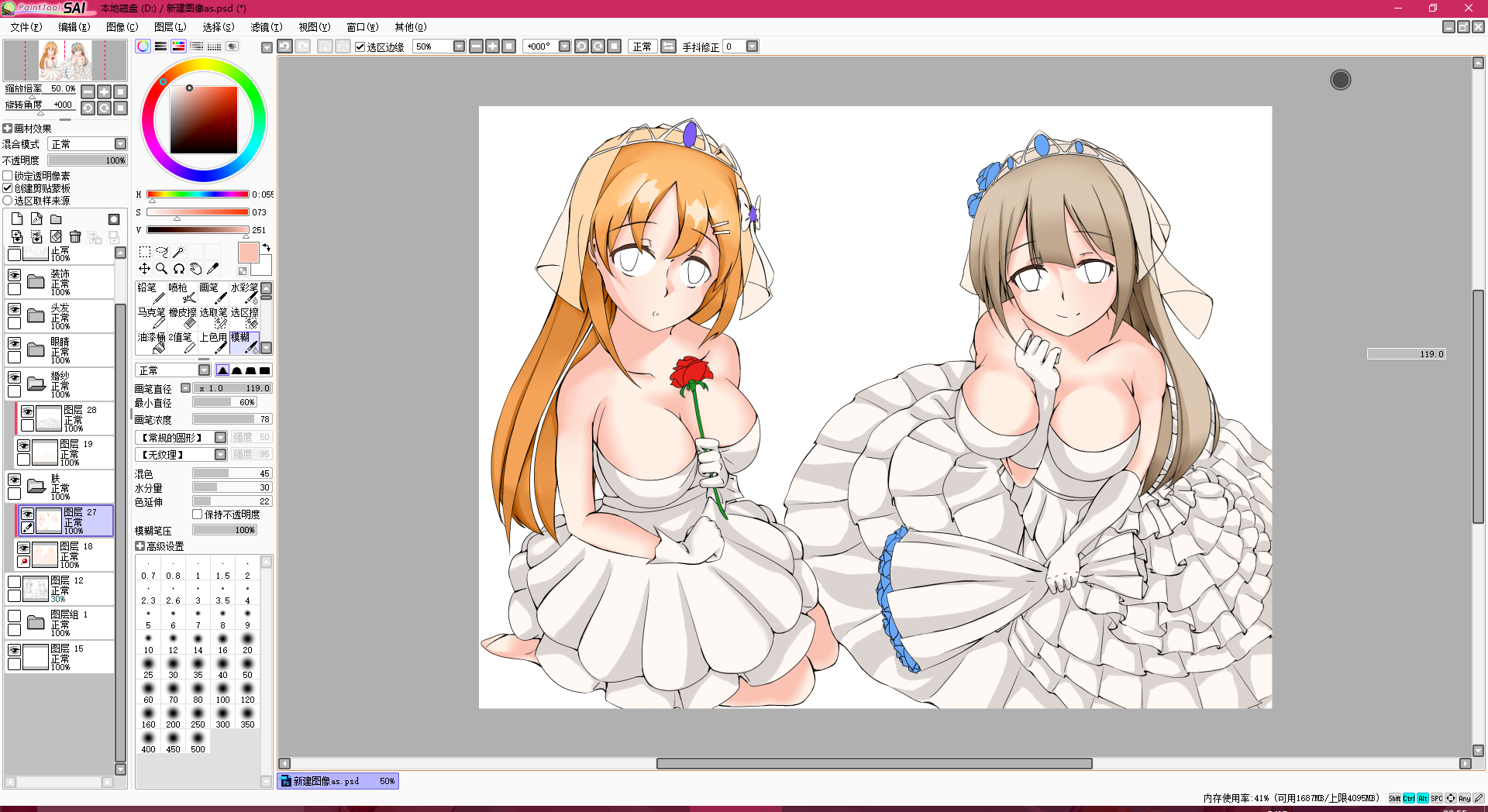Toggle 选区边缘 selection edge checkbox
The width and height of the screenshot is (1488, 812).
[360, 46]
